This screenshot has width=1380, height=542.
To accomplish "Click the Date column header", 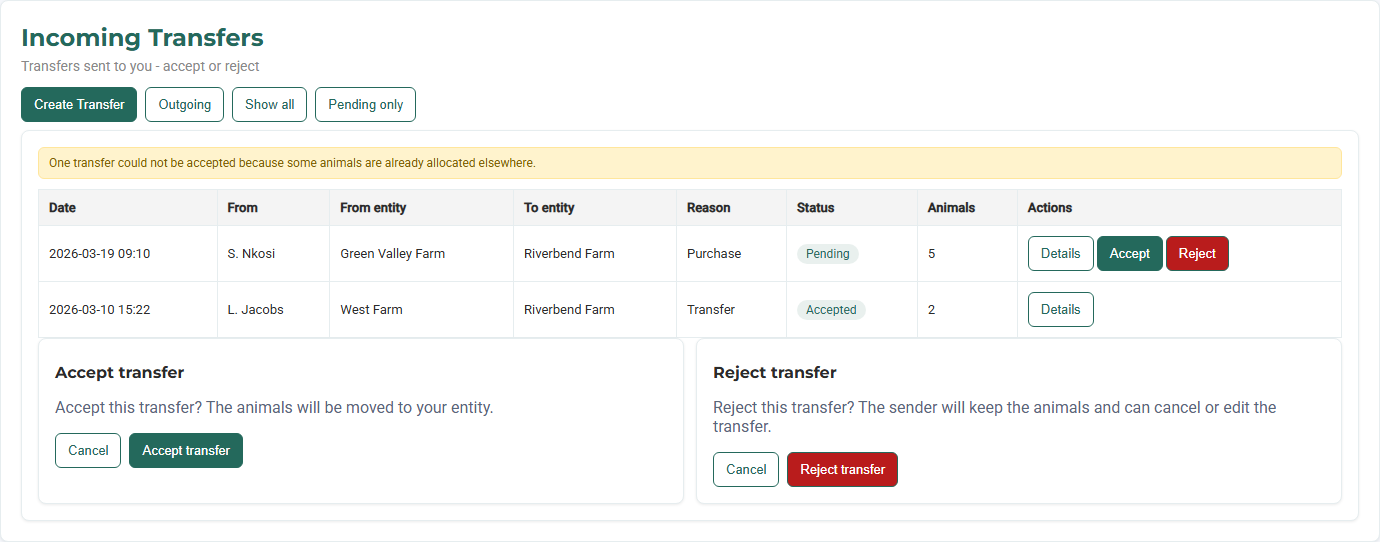I will [62, 208].
